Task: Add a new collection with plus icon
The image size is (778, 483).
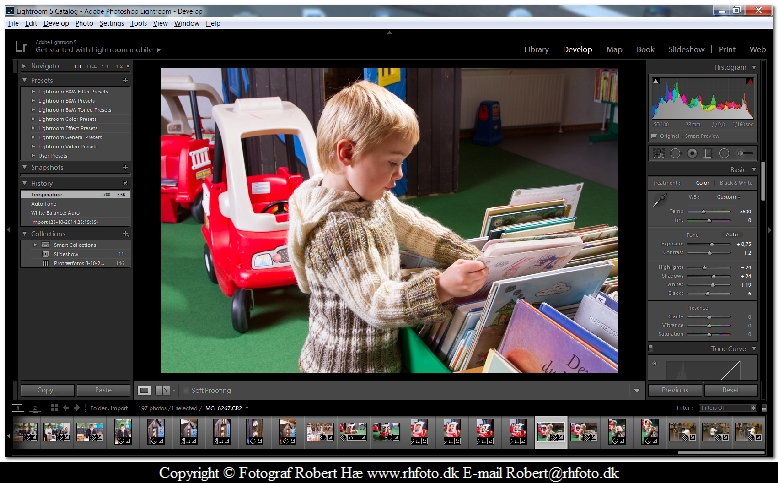Action: (x=126, y=233)
